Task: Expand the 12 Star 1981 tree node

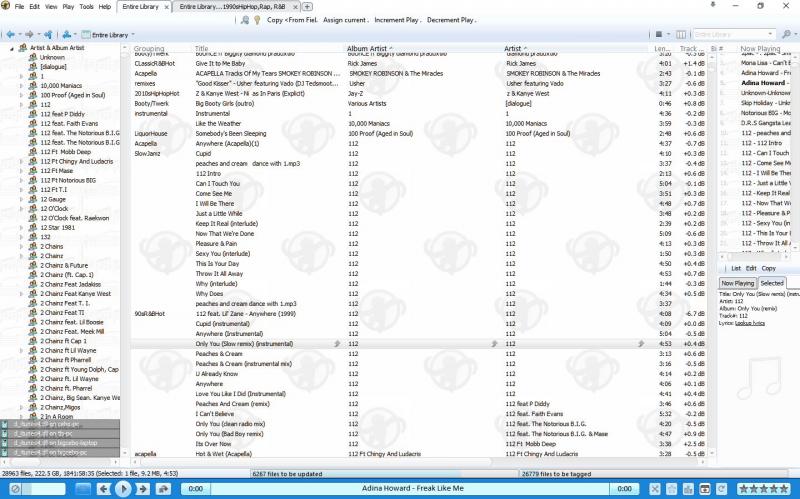Action: [x=21, y=228]
